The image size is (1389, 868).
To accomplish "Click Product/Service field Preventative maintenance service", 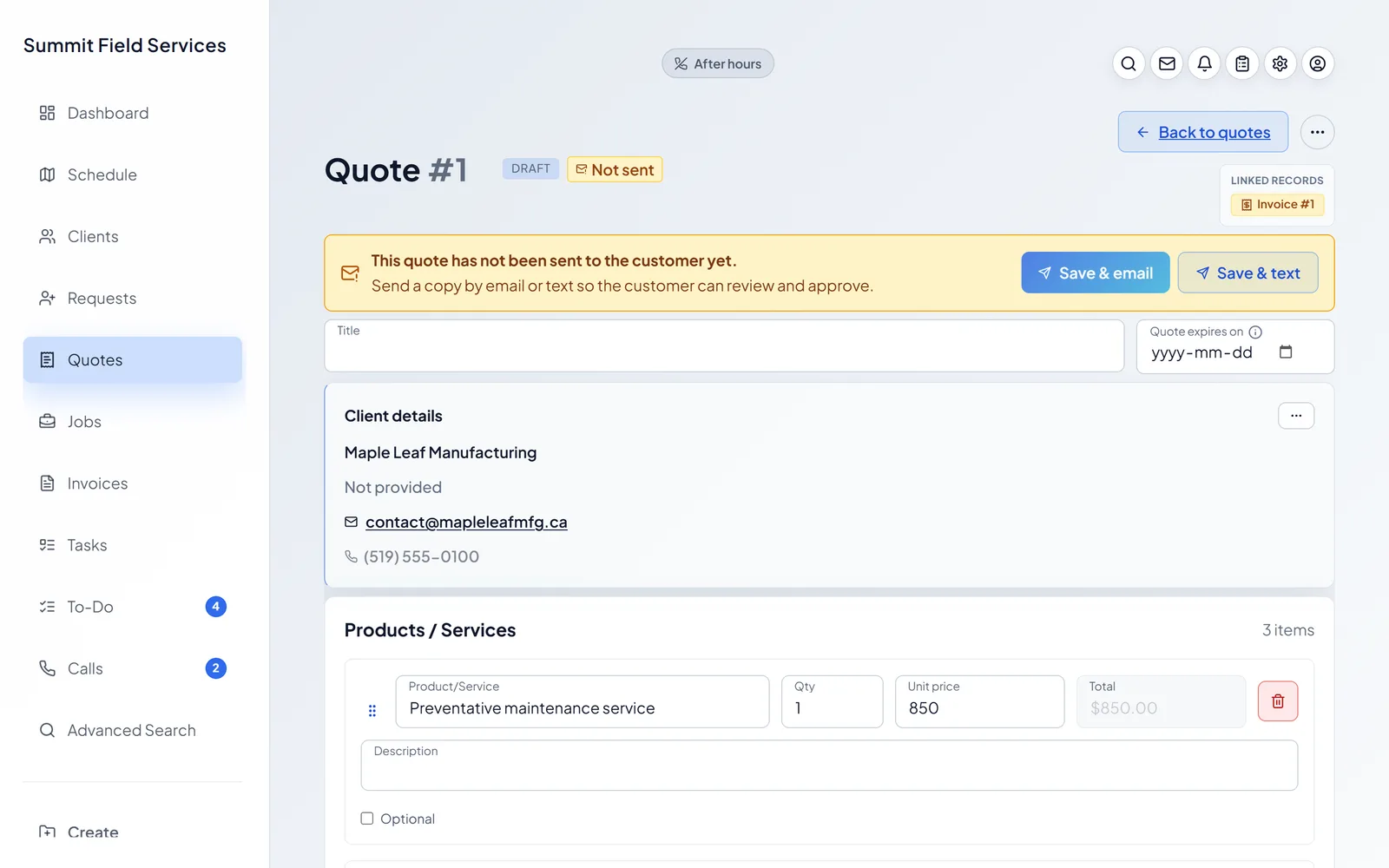I will point(583,701).
